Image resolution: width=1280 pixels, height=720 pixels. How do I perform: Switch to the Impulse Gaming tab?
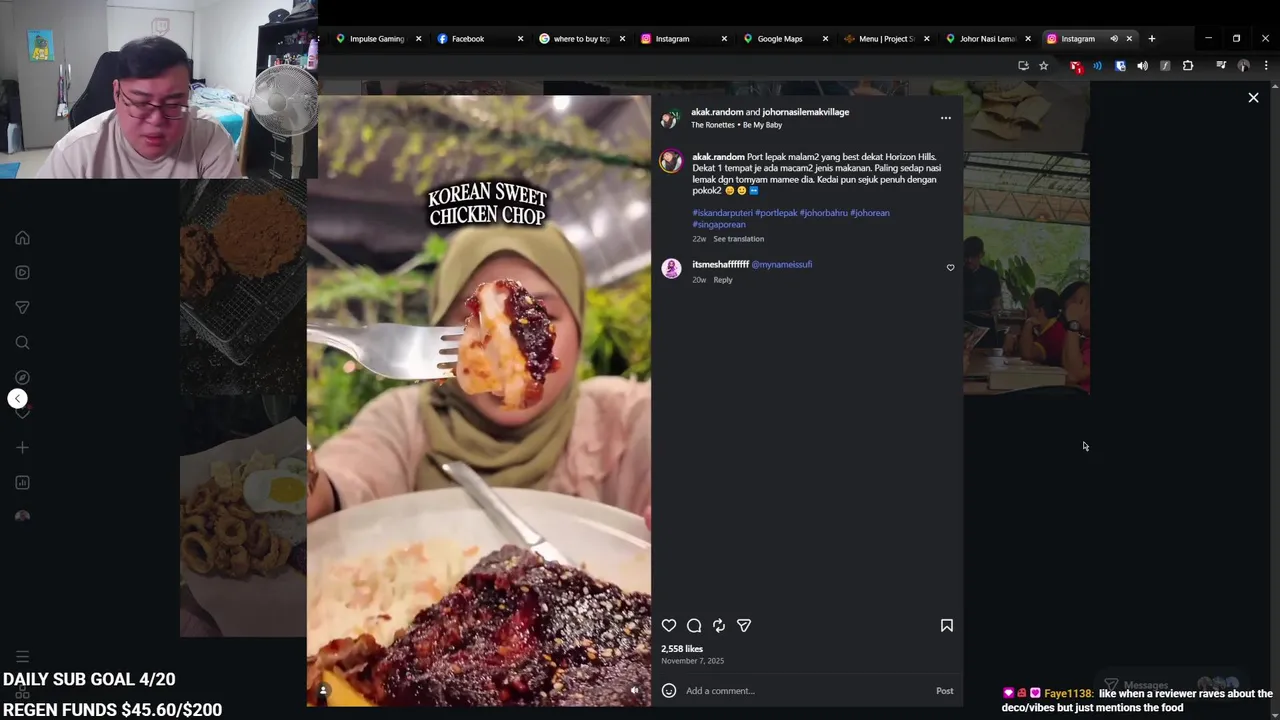[x=377, y=39]
